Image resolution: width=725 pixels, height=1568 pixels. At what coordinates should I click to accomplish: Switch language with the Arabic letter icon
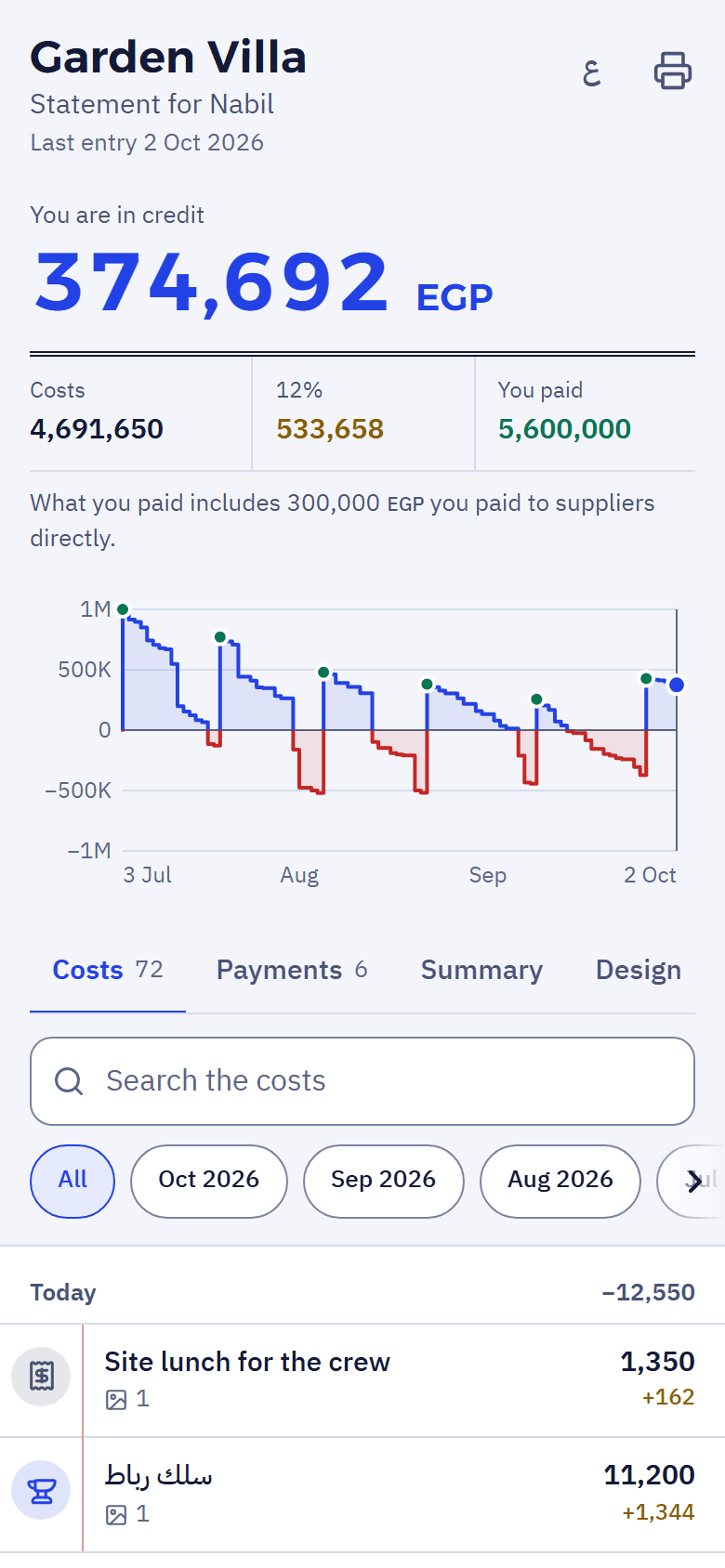592,71
